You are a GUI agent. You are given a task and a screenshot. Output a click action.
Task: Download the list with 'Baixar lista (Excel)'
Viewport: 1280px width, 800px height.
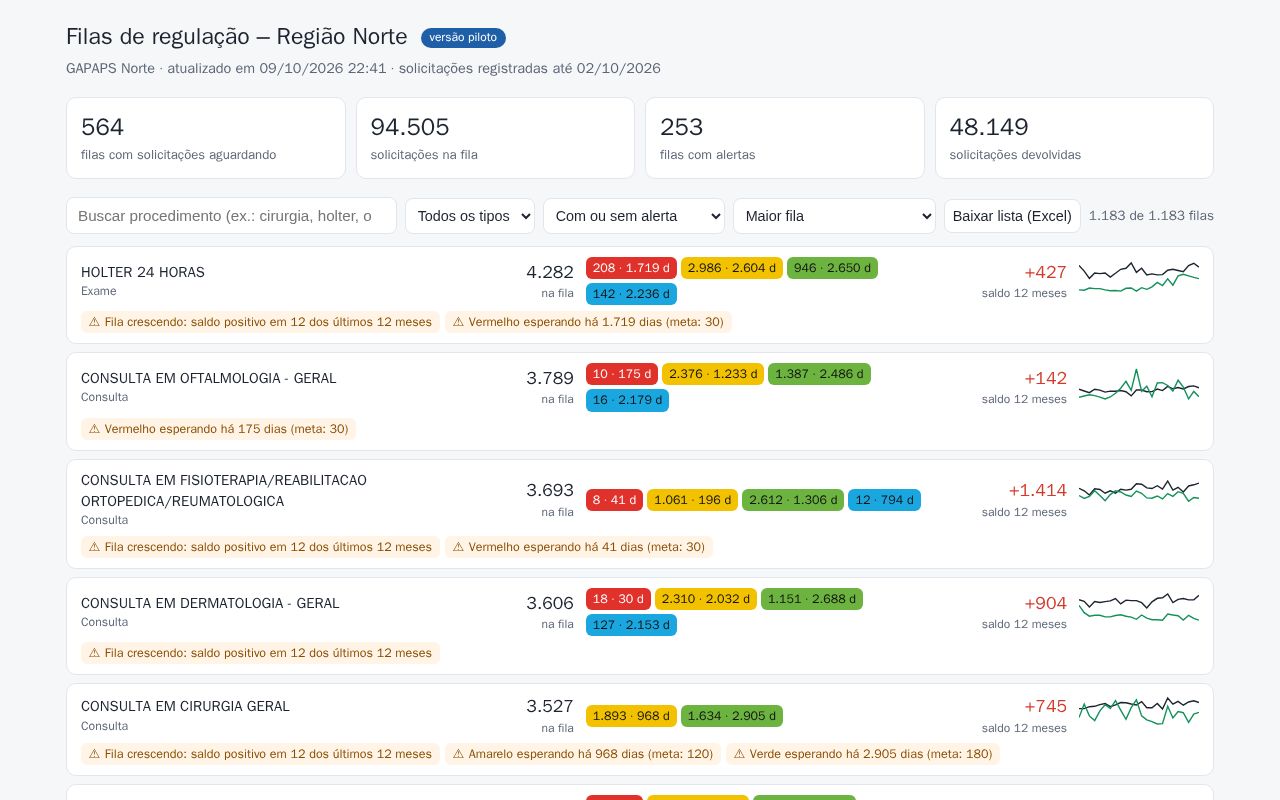point(1012,216)
